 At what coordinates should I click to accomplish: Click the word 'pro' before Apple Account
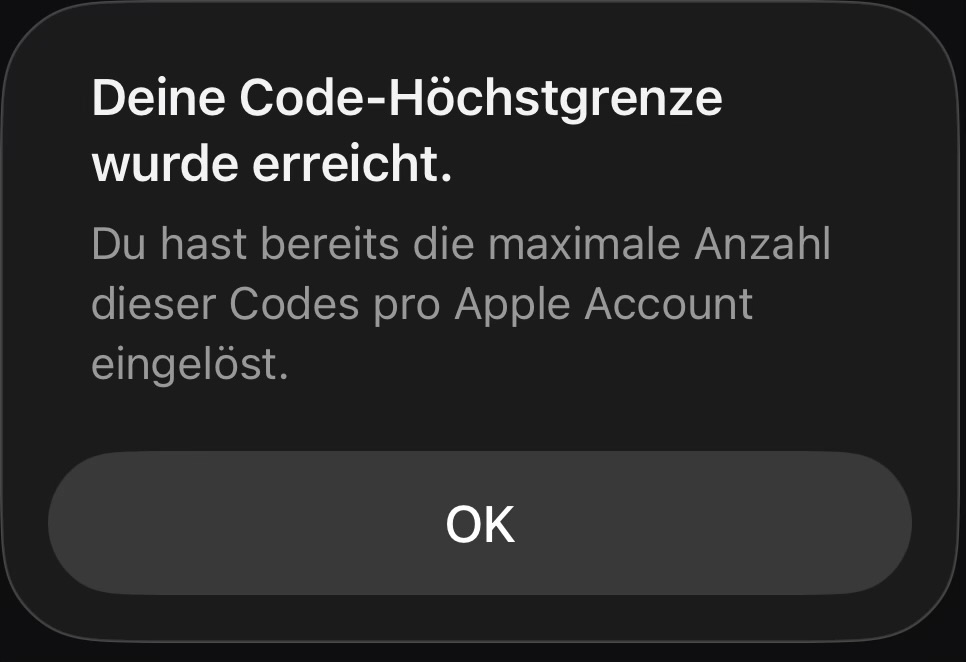(x=407, y=307)
